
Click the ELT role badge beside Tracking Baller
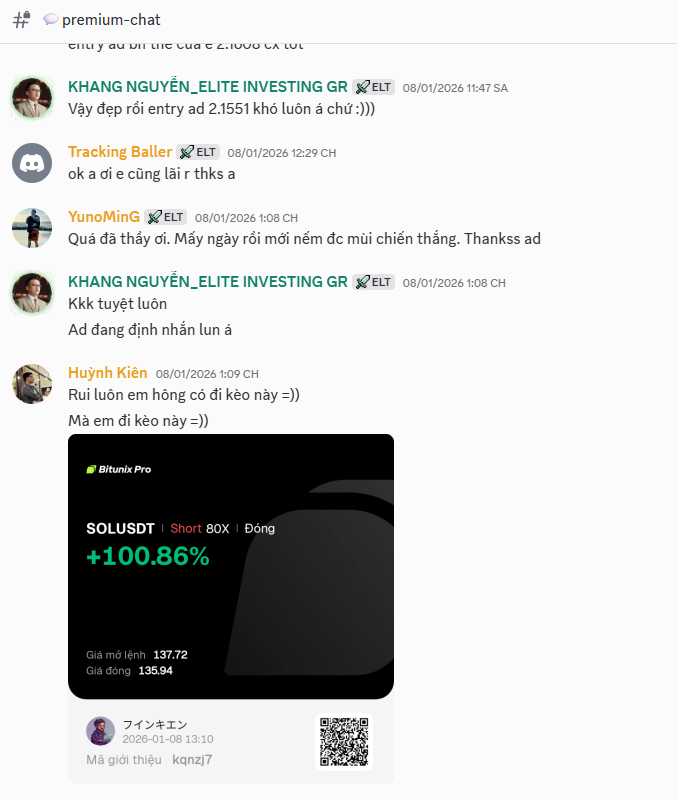coord(198,152)
